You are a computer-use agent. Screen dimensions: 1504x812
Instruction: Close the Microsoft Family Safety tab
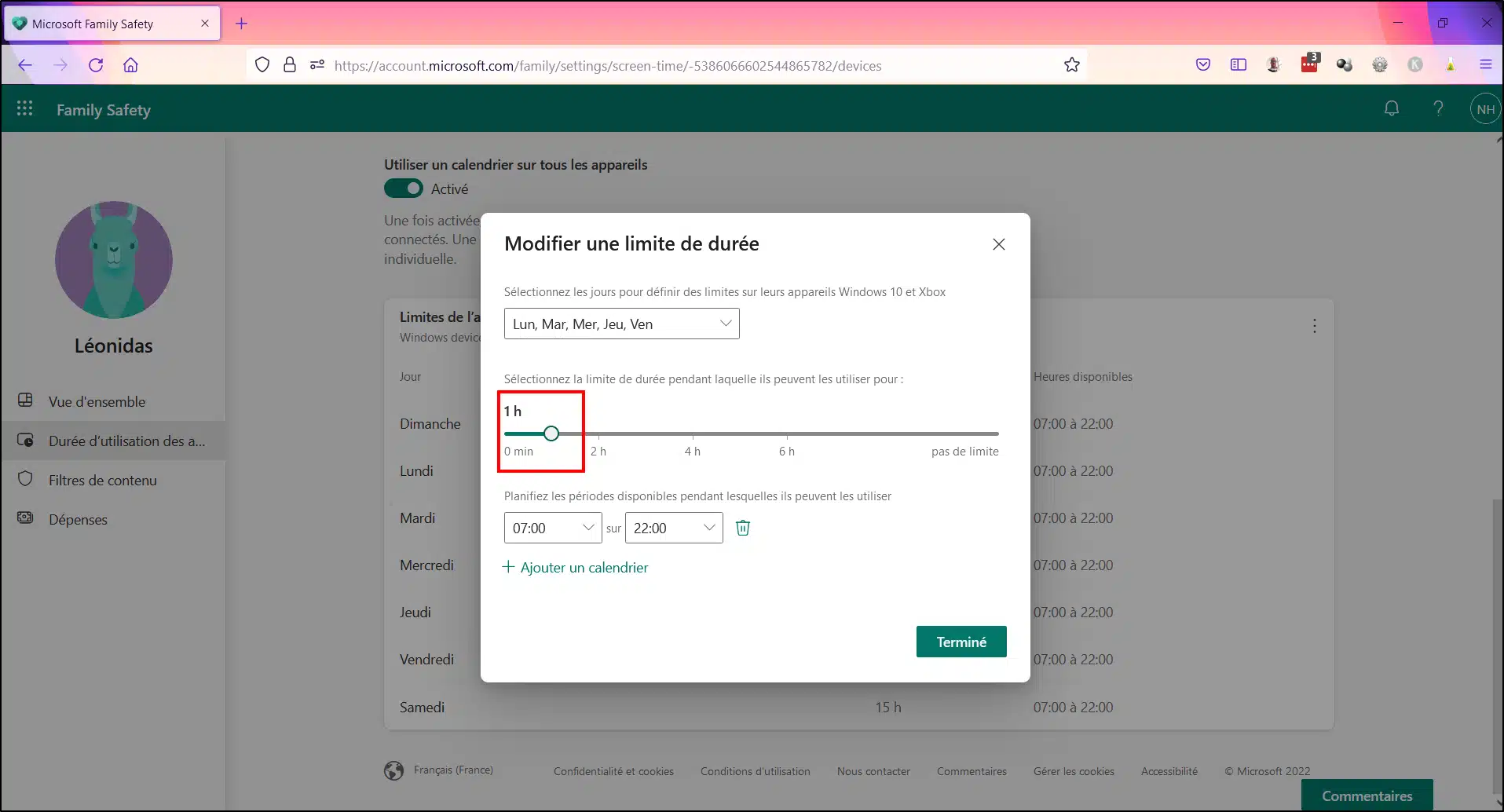(x=205, y=24)
